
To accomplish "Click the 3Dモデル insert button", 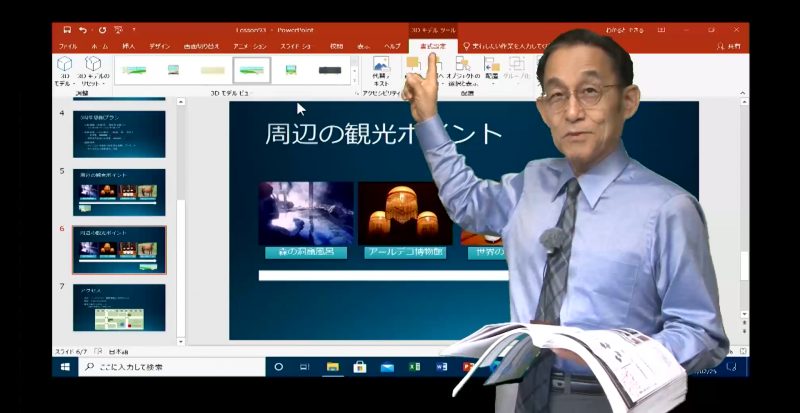I will tap(65, 71).
